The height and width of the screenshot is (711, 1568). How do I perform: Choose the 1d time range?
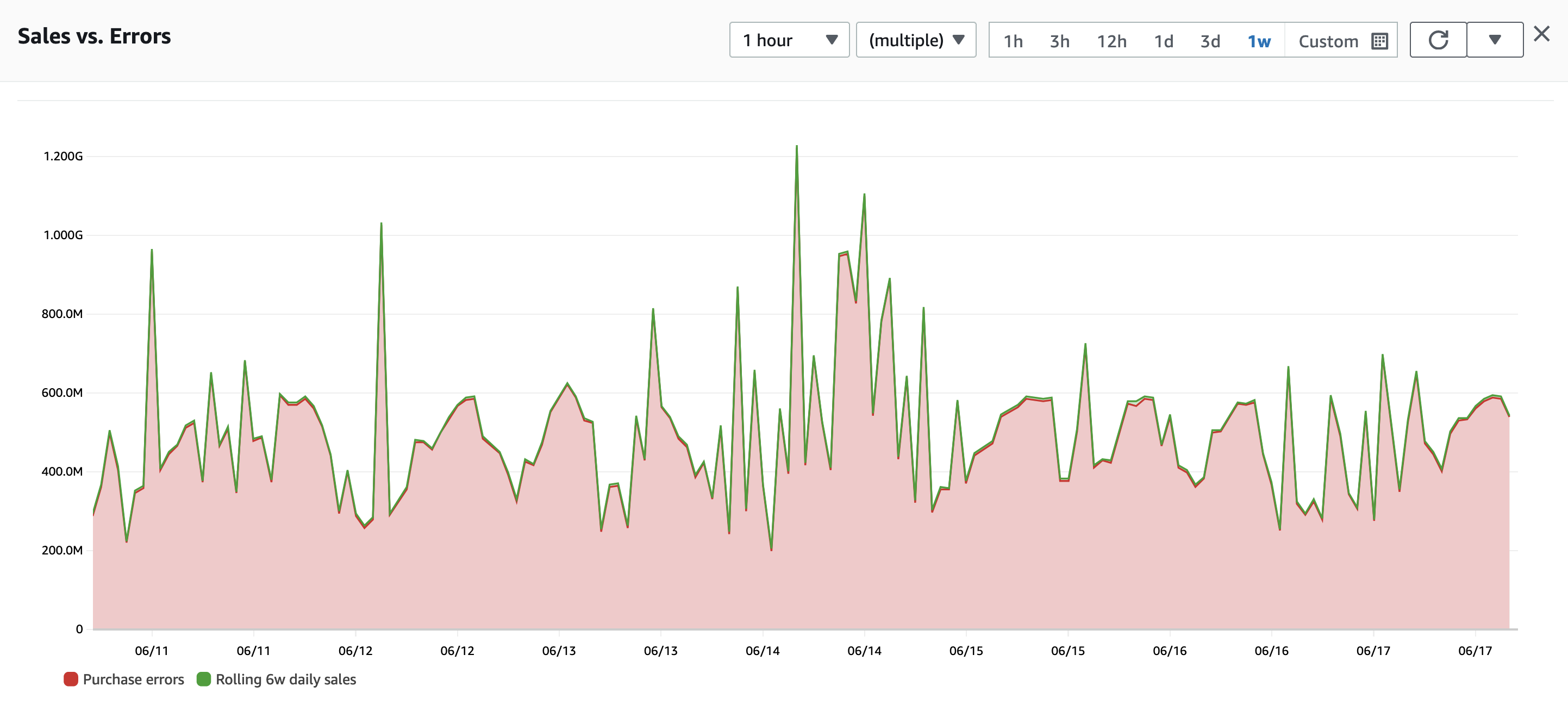point(1164,41)
